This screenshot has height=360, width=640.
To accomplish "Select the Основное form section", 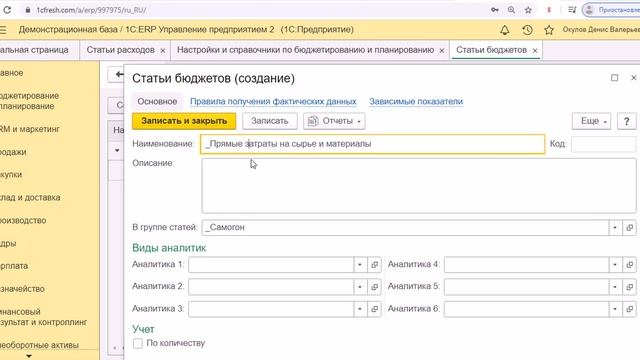I will tap(157, 102).
